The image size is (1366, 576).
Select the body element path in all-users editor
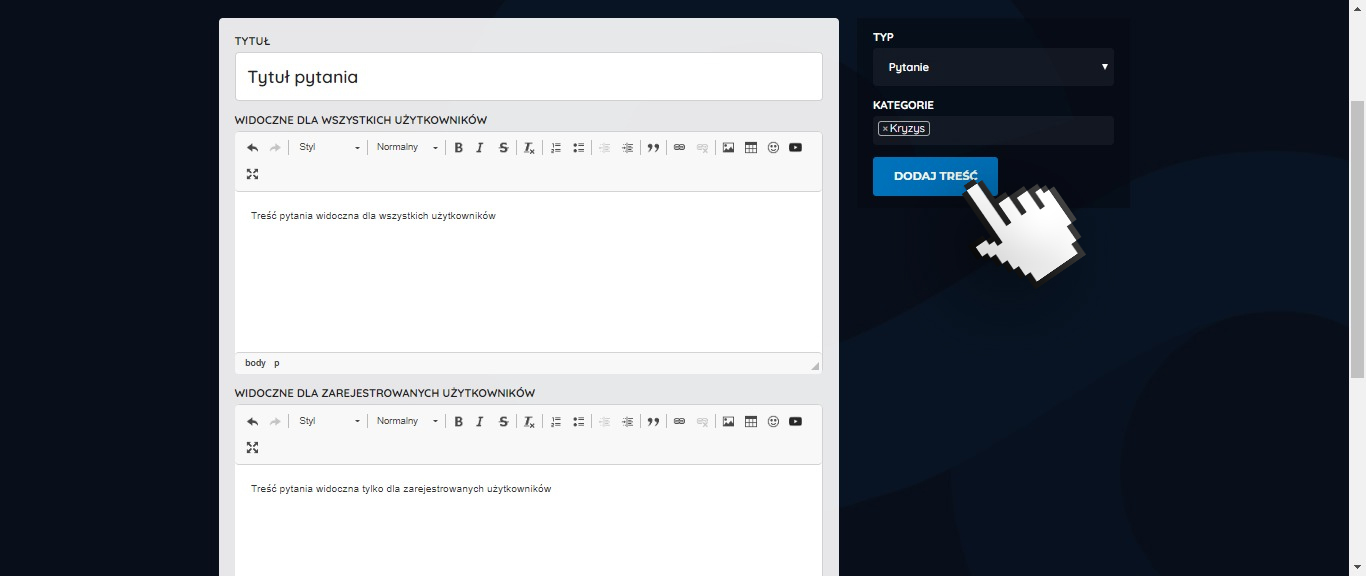pyautogui.click(x=256, y=363)
